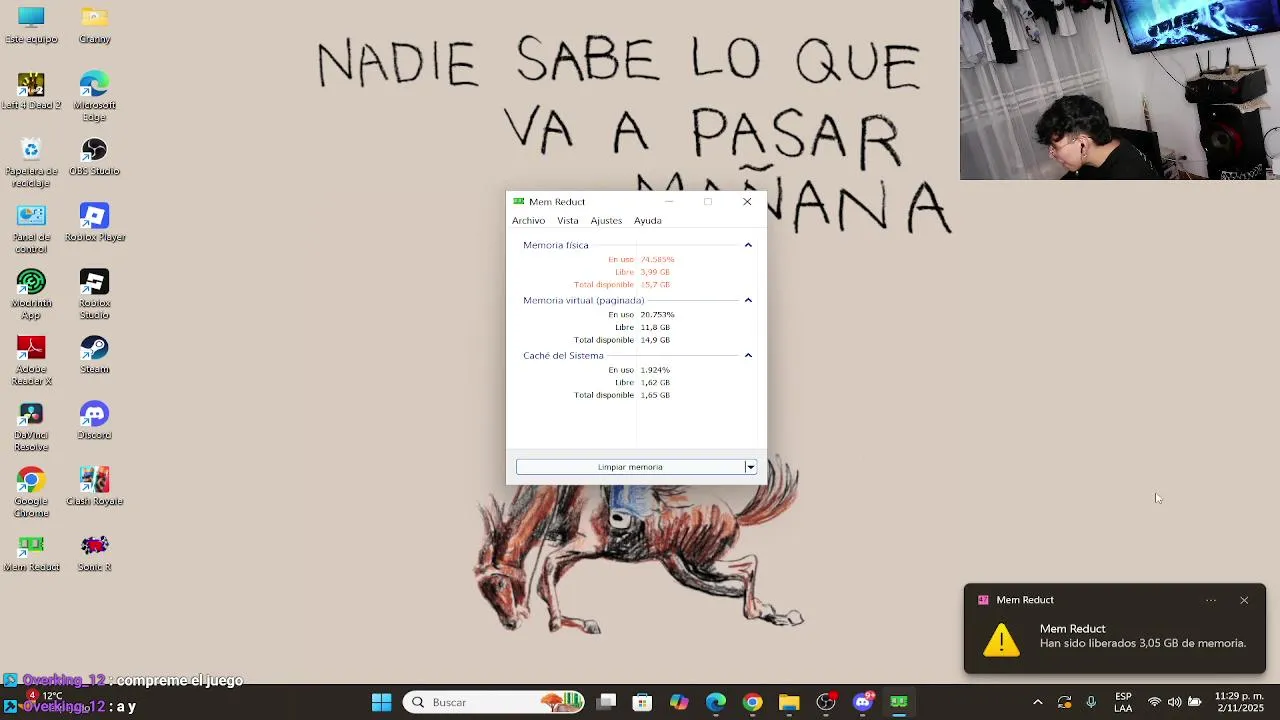The height and width of the screenshot is (720, 1280).
Task: Select Roblox Studio desktop shortcut
Action: point(94,295)
